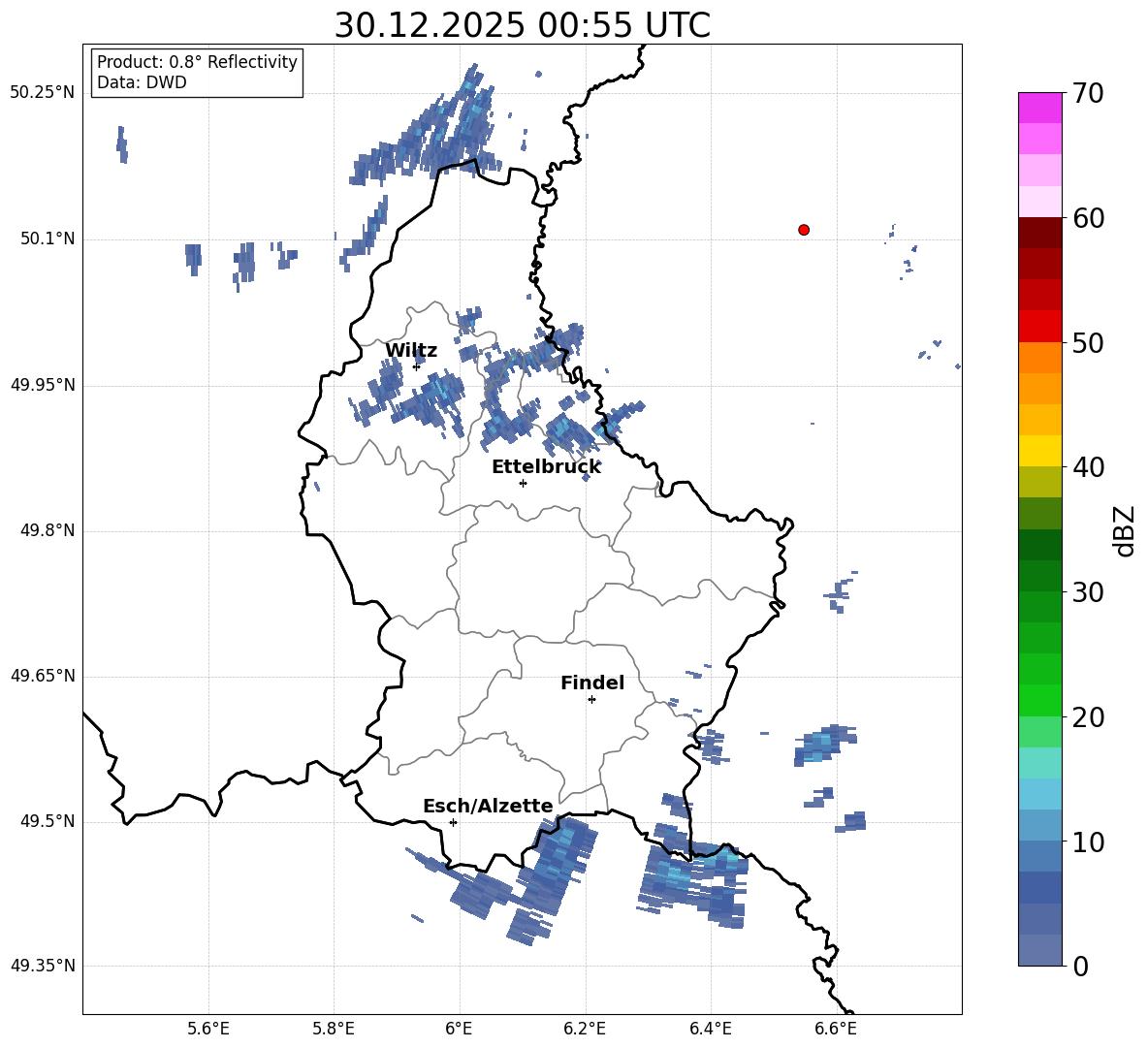Click the 50.1°N latitude label
Image resolution: width=1148 pixels, height=1048 pixels.
48,239
